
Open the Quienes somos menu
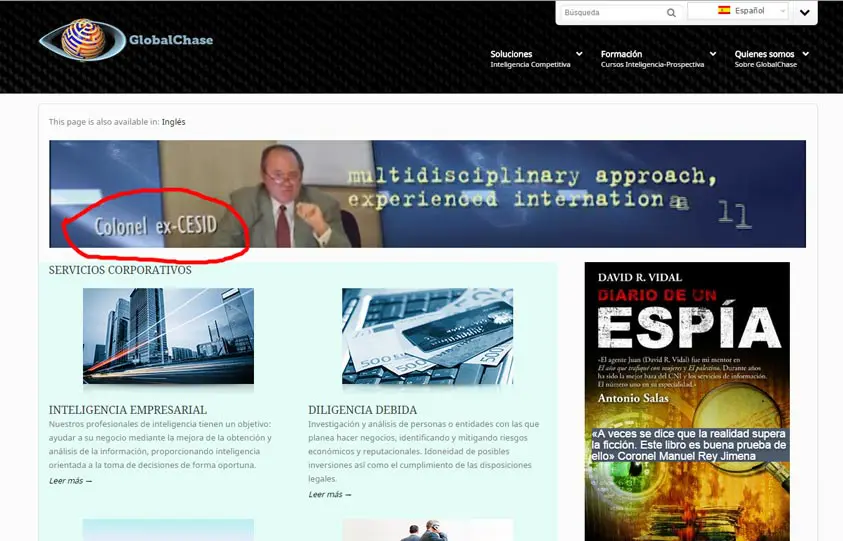click(765, 54)
